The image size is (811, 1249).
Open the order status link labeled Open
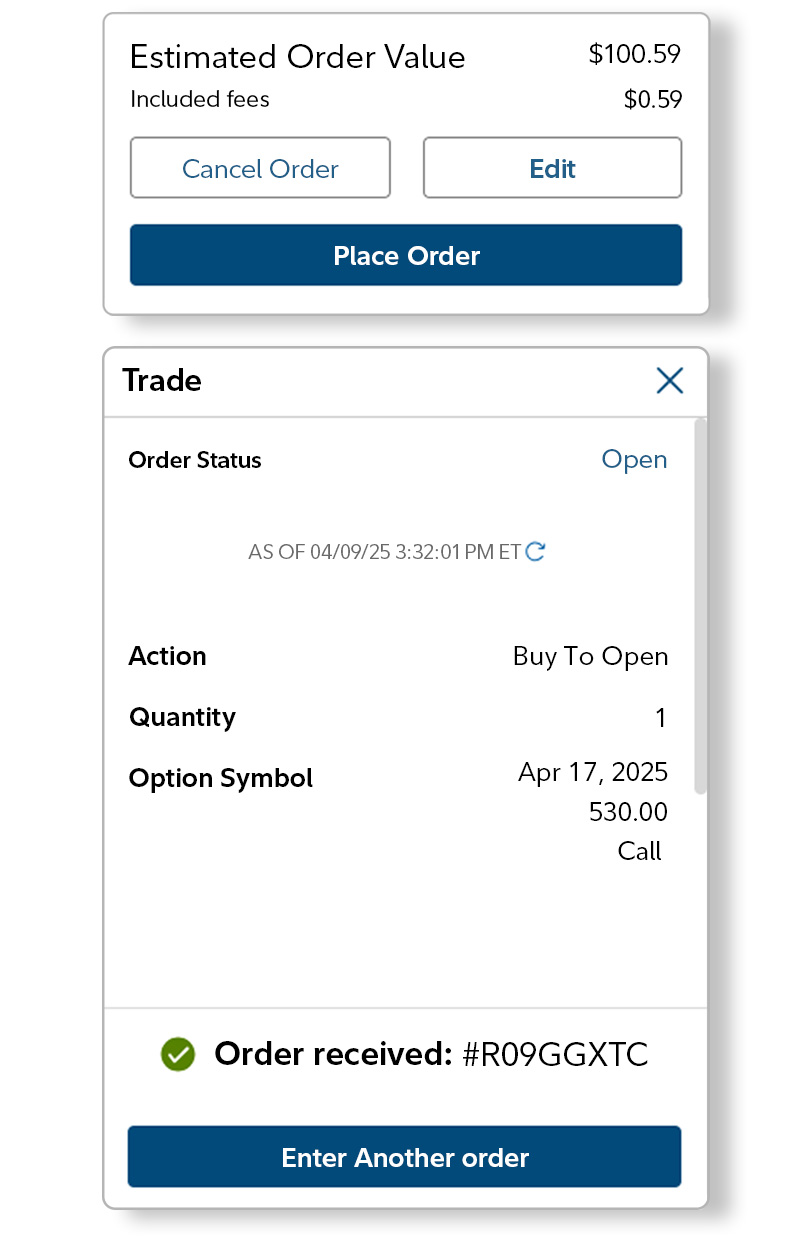634,459
